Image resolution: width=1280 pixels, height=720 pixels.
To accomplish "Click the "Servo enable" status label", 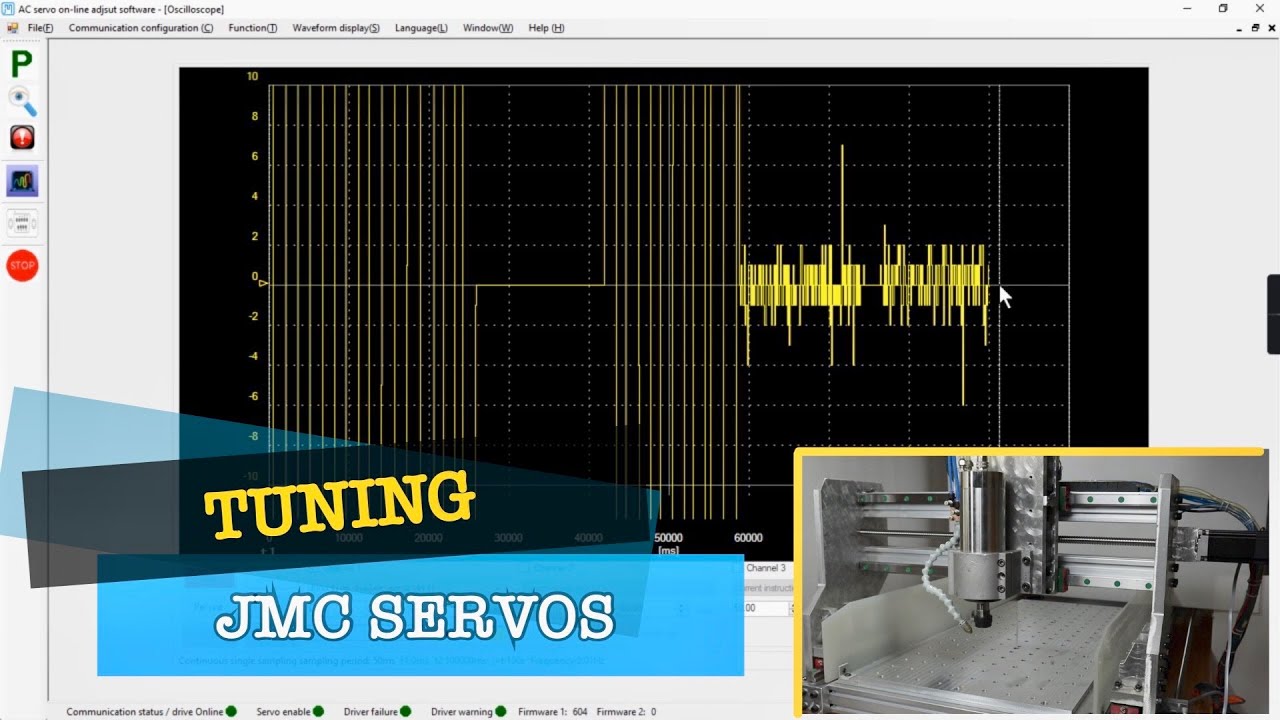I will [x=284, y=712].
